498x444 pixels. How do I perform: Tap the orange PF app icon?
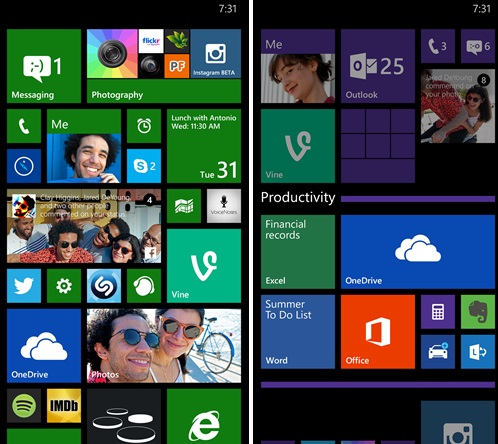click(177, 66)
